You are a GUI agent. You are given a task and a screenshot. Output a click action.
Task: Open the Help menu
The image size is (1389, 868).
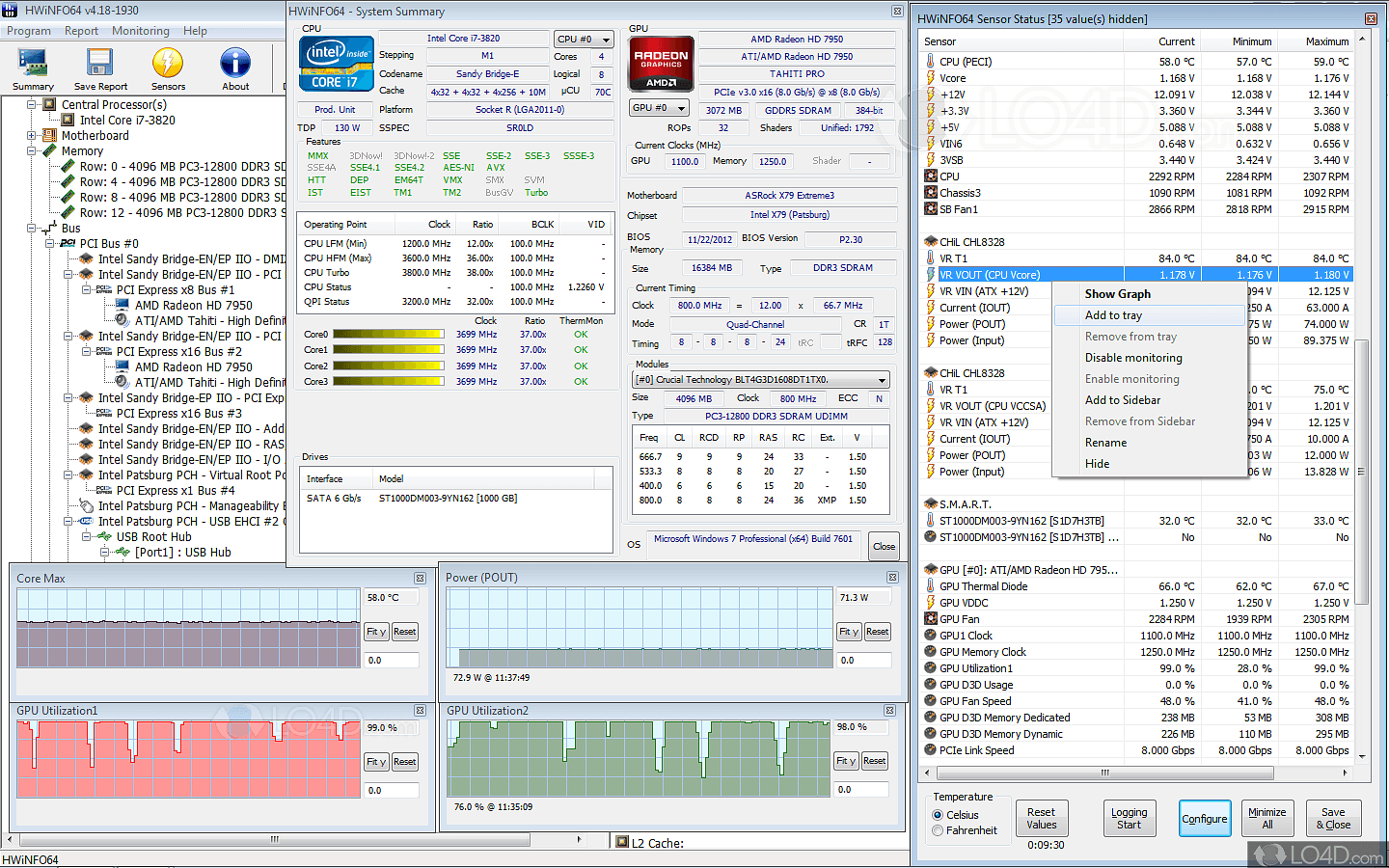coord(196,31)
